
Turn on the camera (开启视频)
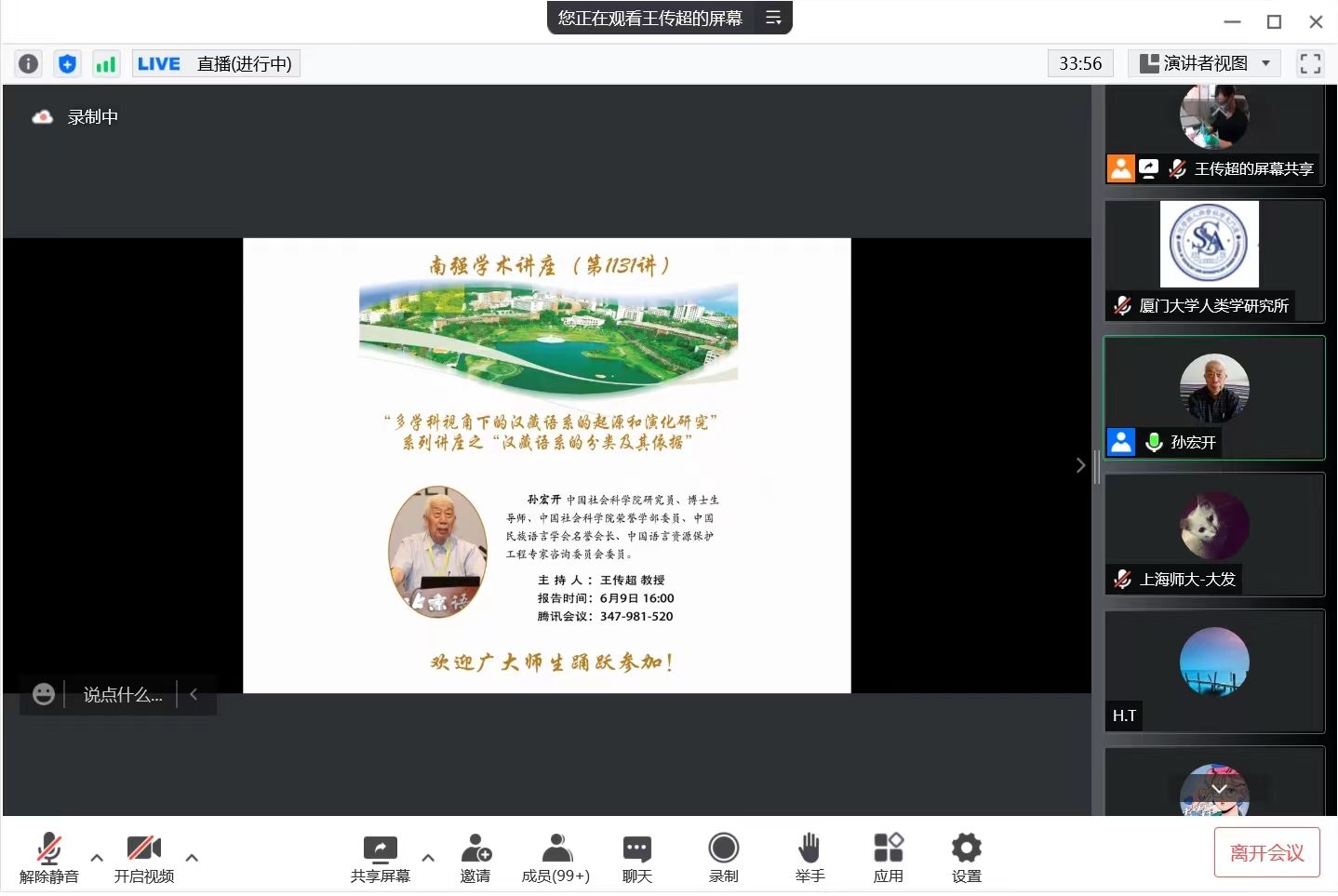click(144, 858)
